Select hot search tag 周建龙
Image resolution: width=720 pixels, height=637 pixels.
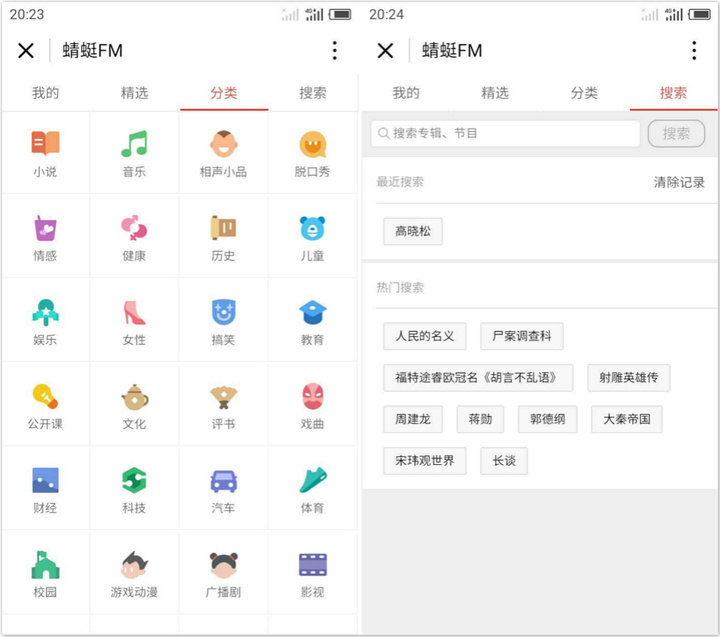413,419
